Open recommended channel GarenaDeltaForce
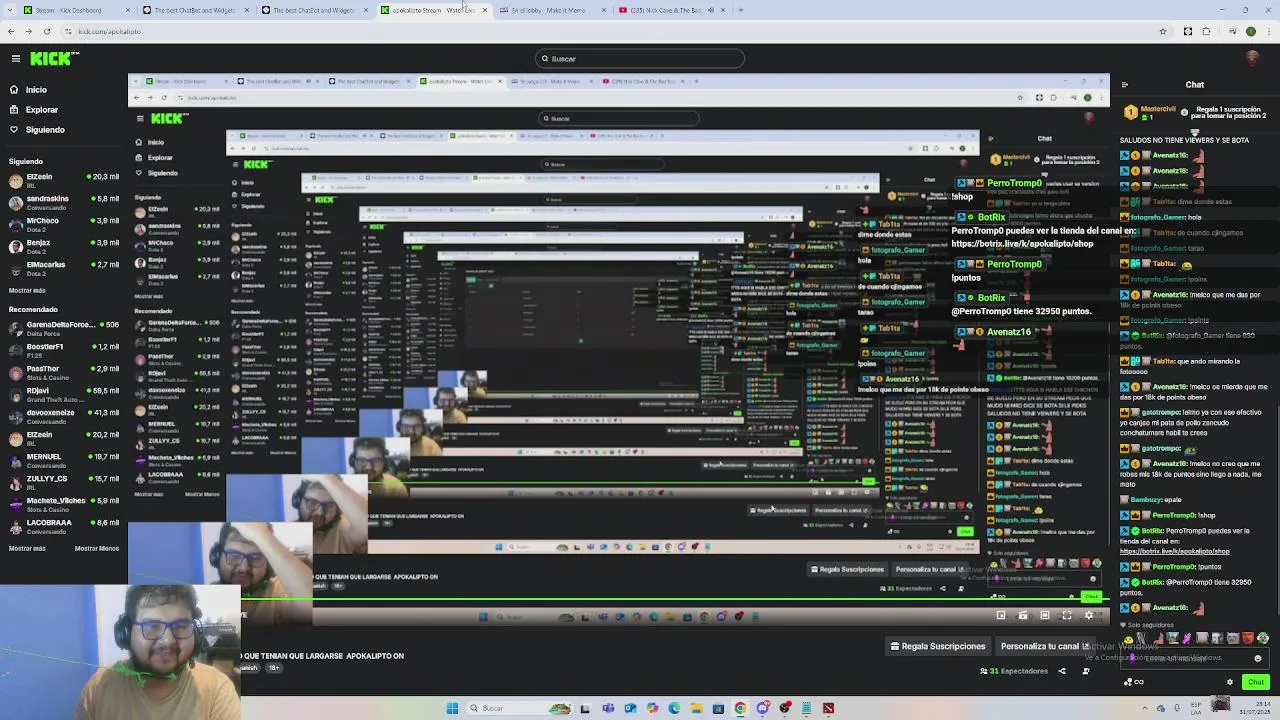1280x720 pixels. [x=63, y=328]
